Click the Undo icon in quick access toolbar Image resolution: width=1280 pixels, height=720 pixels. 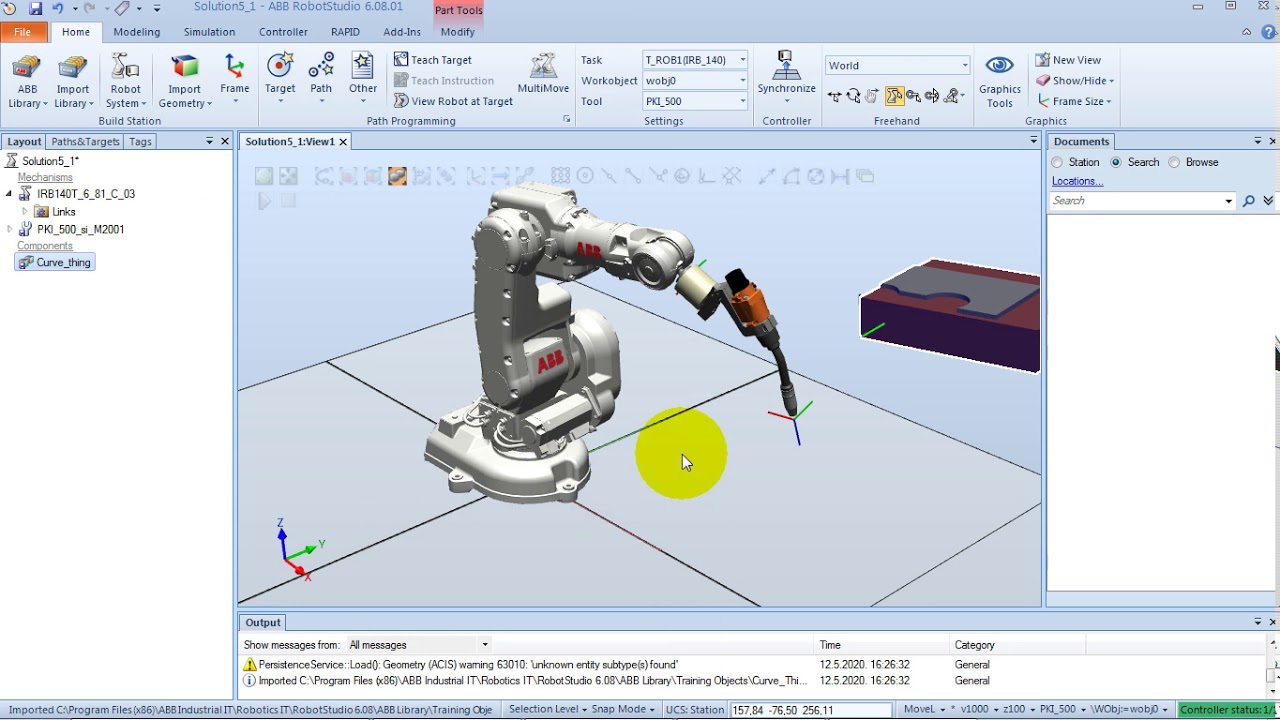[58, 8]
